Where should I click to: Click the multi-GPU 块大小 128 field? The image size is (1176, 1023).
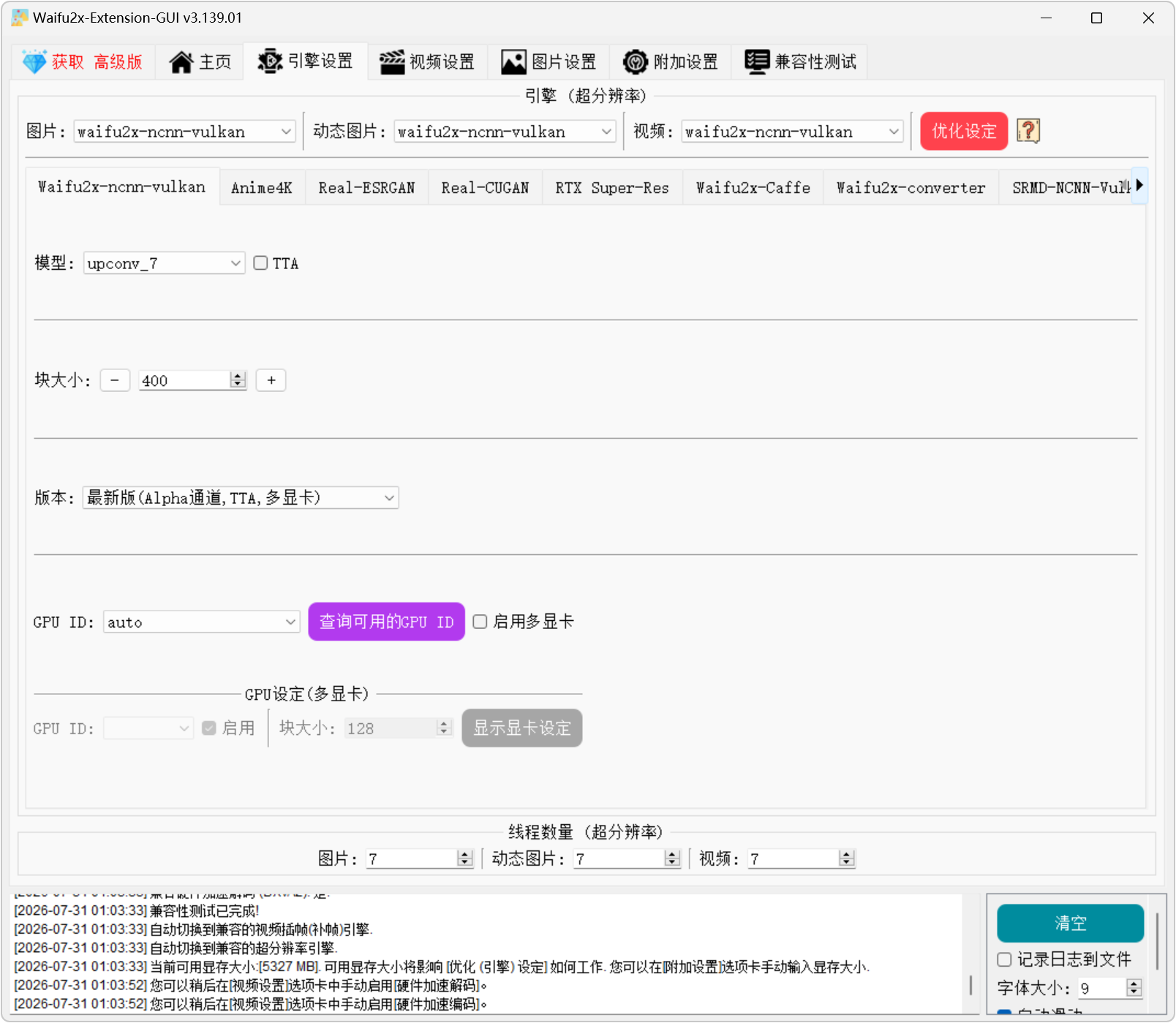(x=391, y=728)
